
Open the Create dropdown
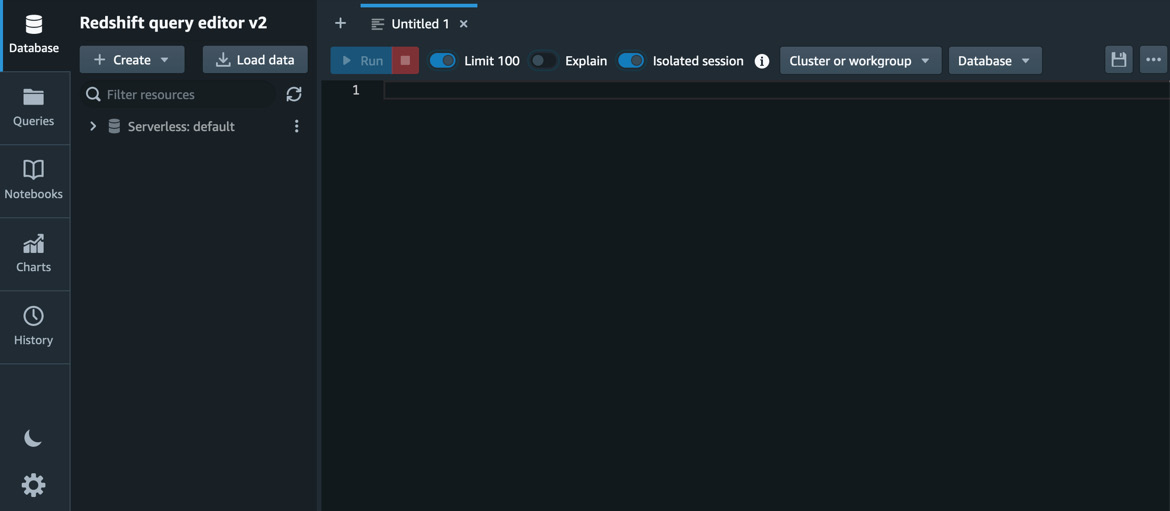tap(132, 60)
